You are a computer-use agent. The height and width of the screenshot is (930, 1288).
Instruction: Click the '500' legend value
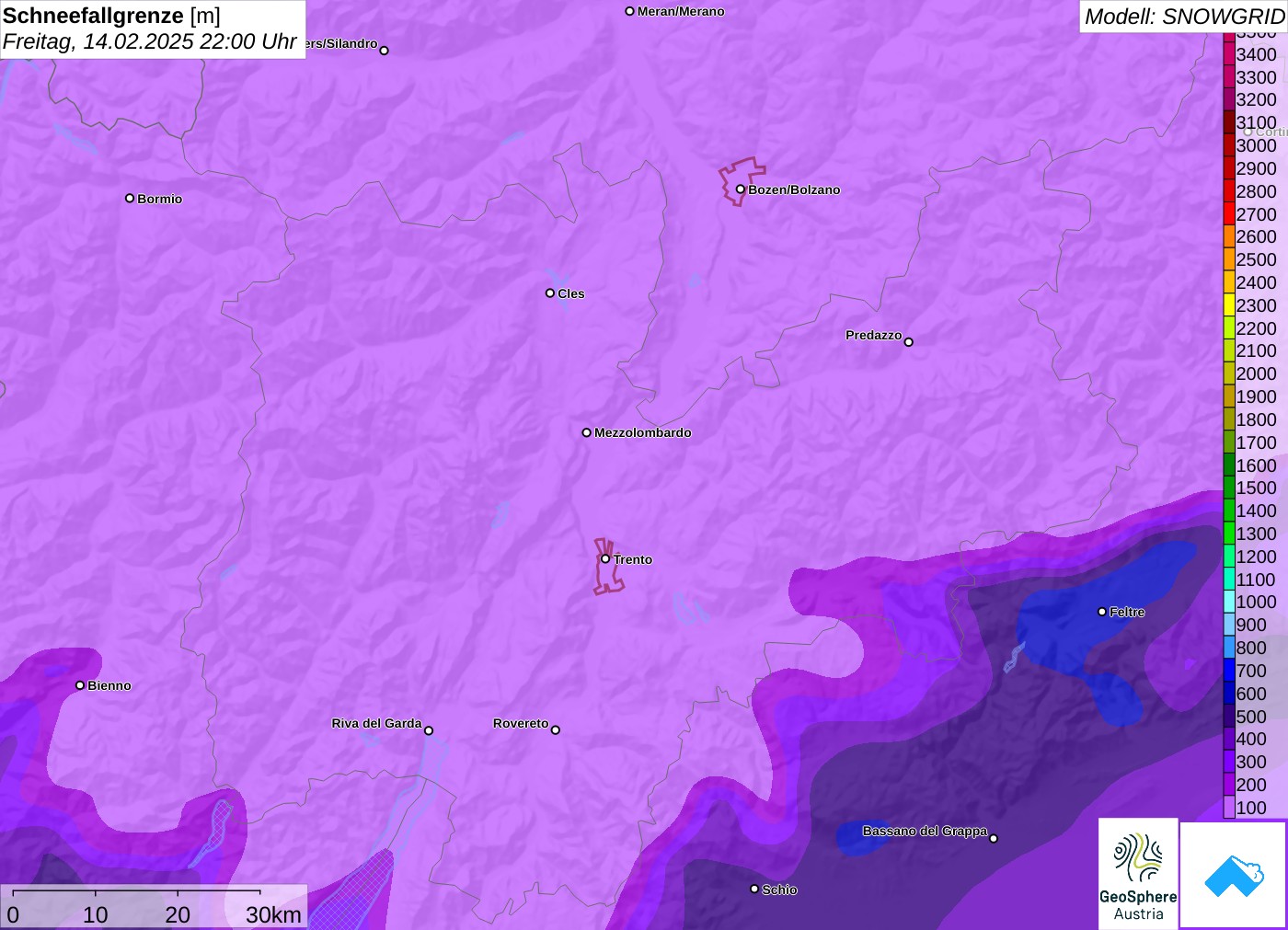[1251, 717]
